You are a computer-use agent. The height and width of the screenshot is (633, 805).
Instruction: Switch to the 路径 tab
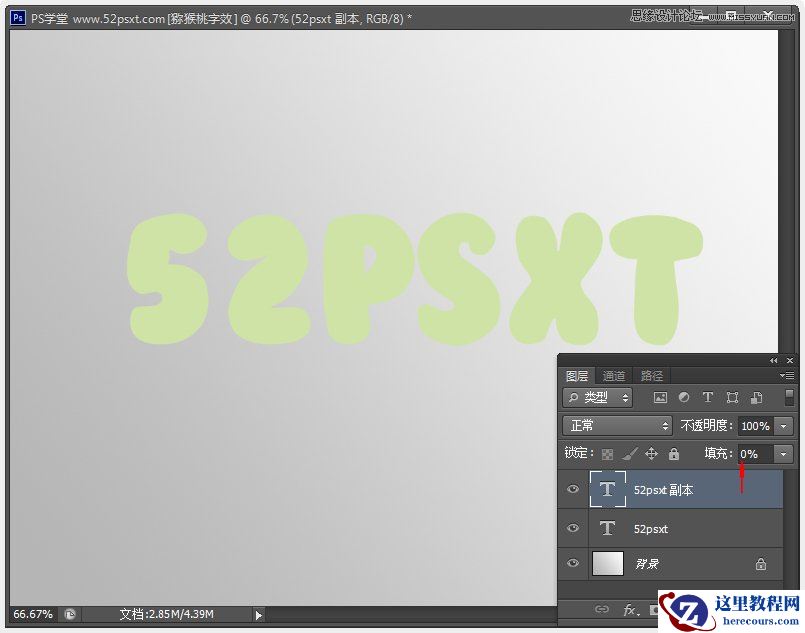tap(652, 376)
